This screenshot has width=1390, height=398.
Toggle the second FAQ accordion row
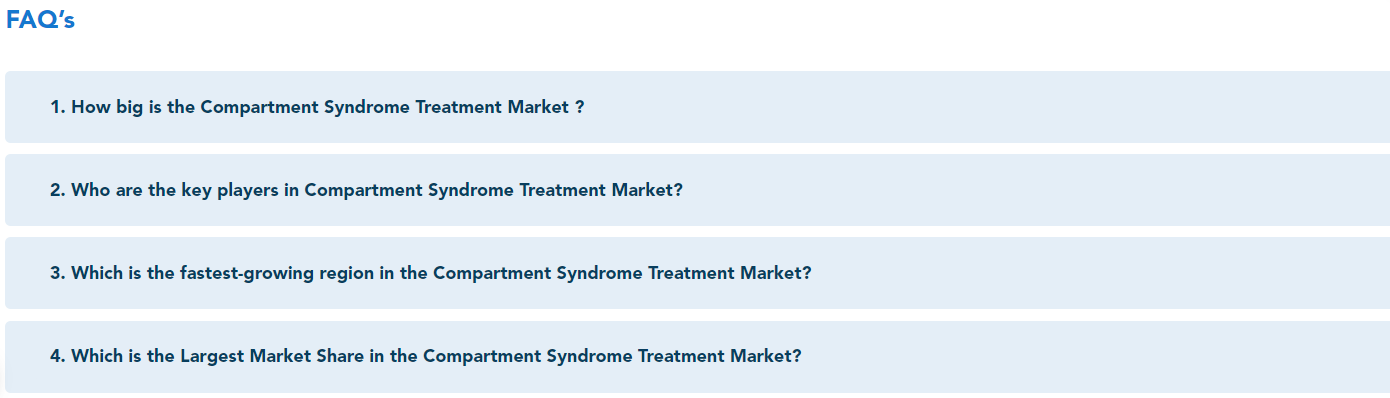[x=697, y=190]
